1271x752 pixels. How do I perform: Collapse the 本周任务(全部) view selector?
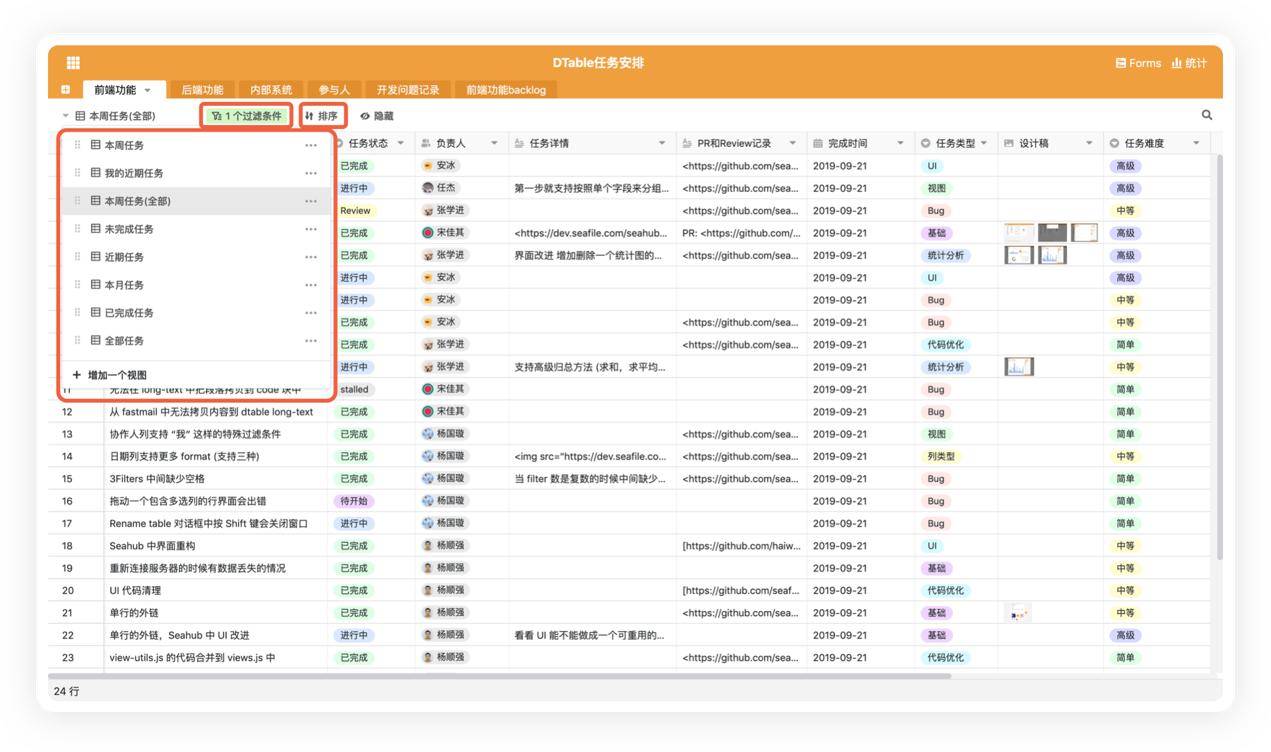[x=66, y=116]
